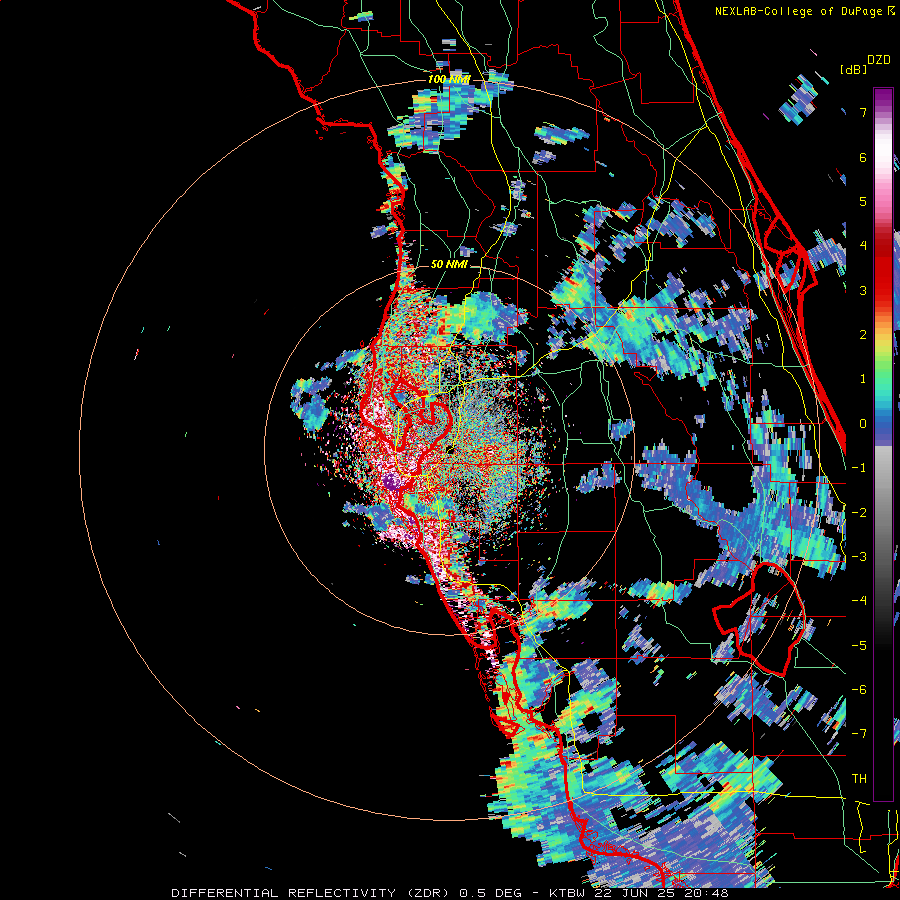Click the 100 NMI range ring label
900x900 pixels.
tap(449, 79)
